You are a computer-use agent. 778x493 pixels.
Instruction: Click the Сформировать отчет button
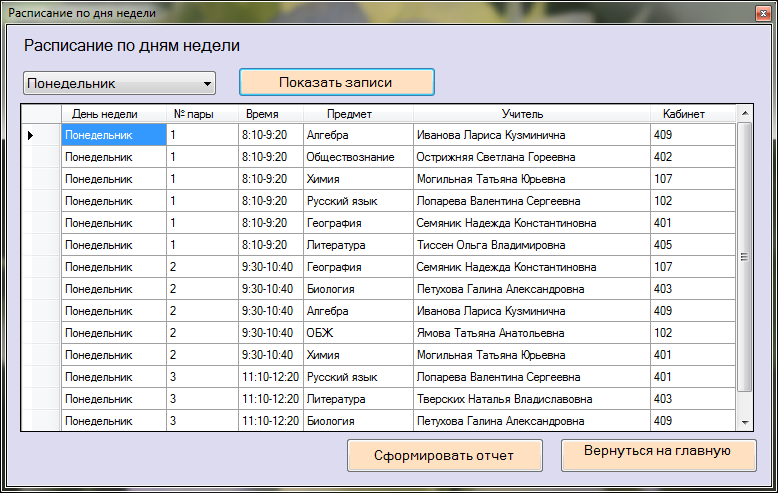(x=445, y=455)
